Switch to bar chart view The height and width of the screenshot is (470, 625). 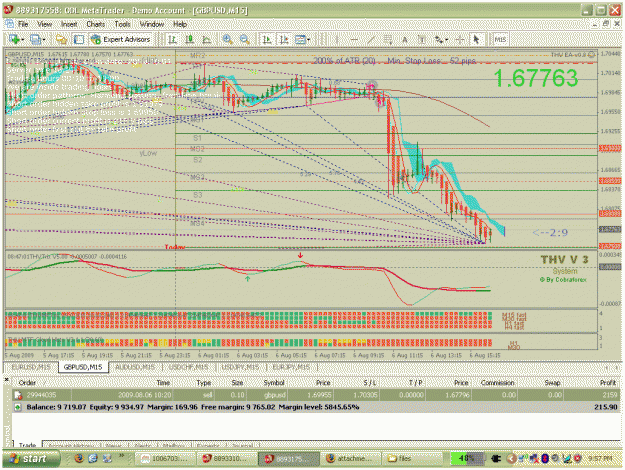pyautogui.click(x=173, y=39)
